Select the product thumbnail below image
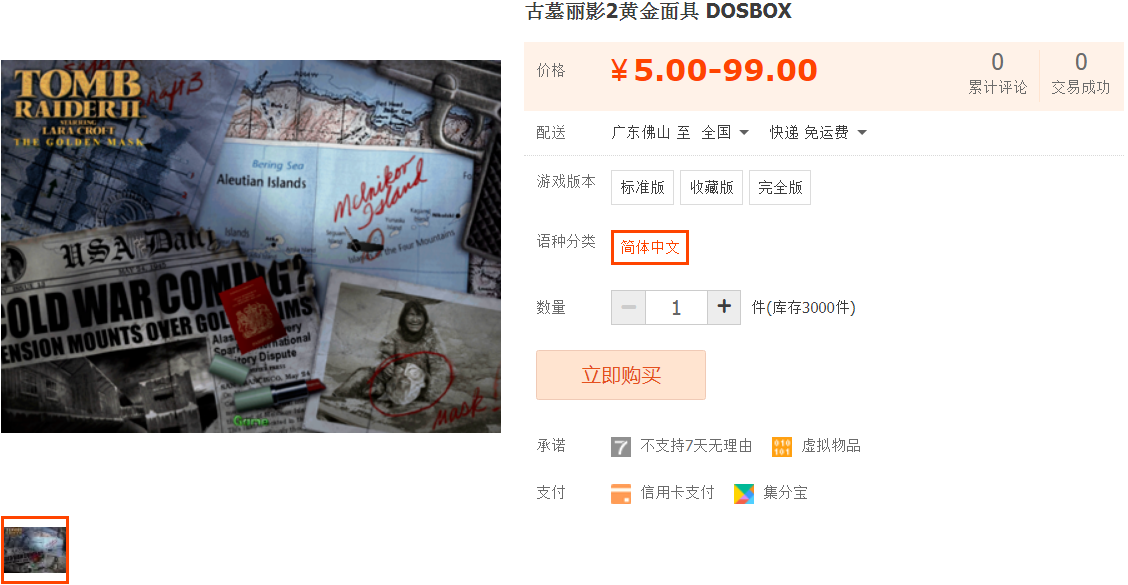Image resolution: width=1128 pixels, height=585 pixels. 35,550
